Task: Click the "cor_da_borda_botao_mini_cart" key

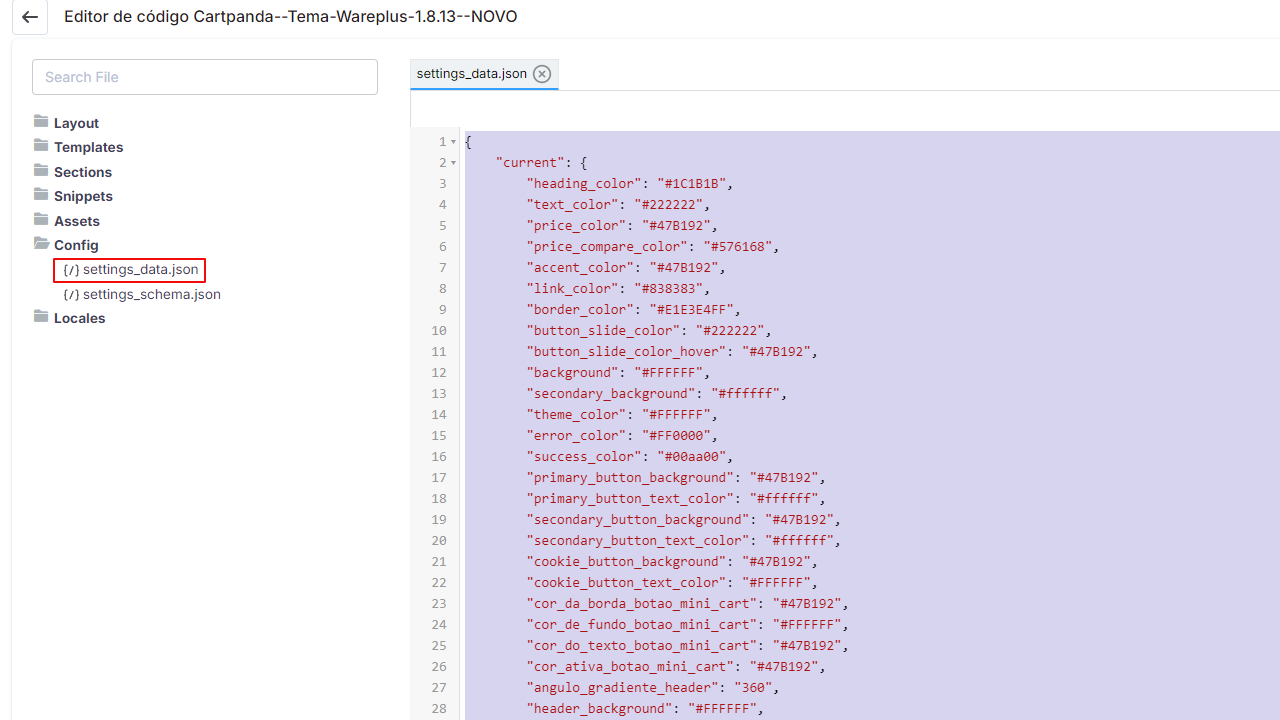Action: [641, 603]
